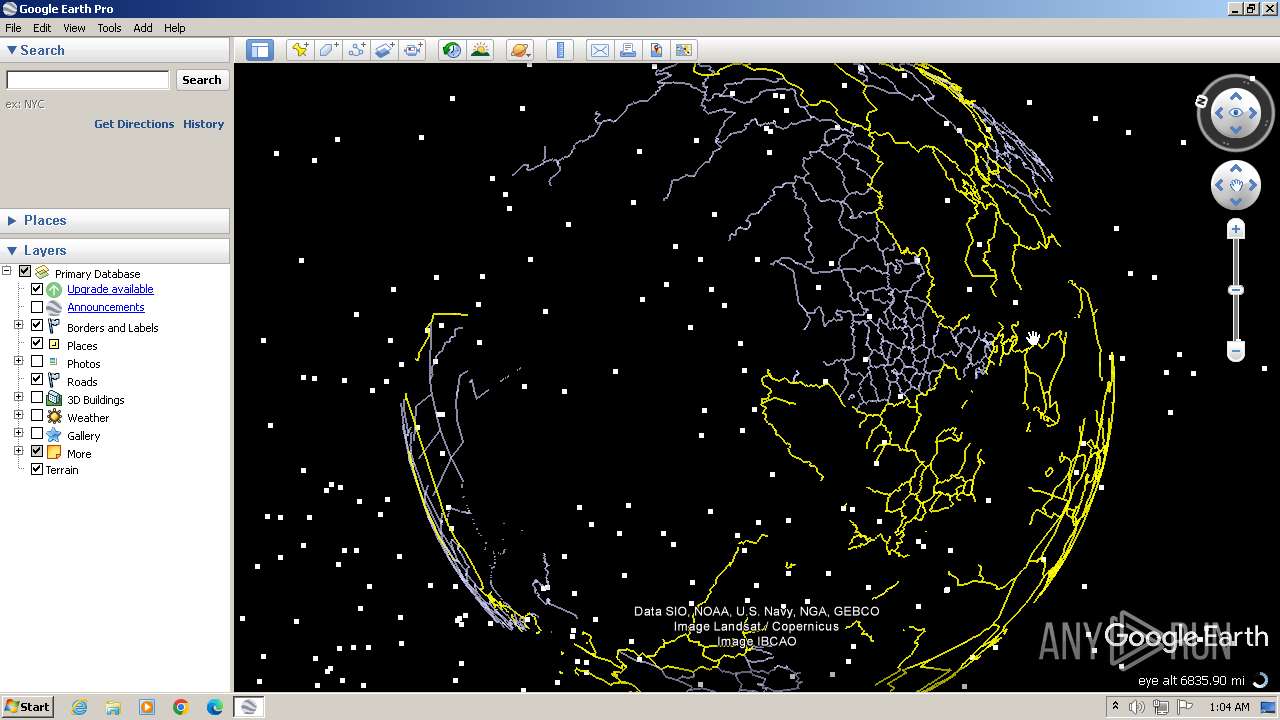Expand the Places panel
Viewport: 1280px width, 720px height.
(x=12, y=220)
